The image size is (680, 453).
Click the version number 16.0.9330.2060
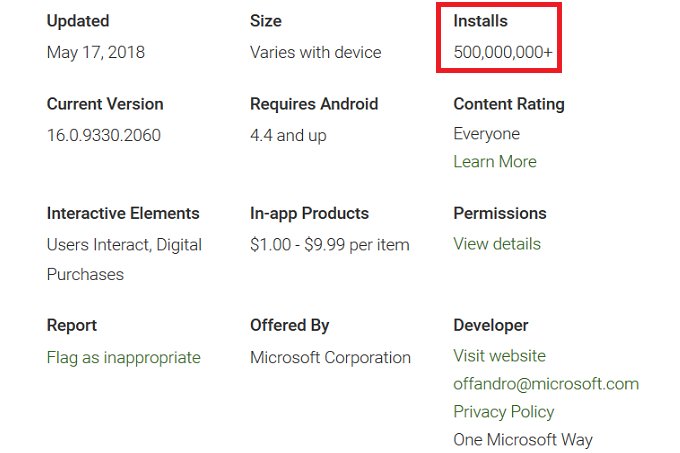(104, 136)
